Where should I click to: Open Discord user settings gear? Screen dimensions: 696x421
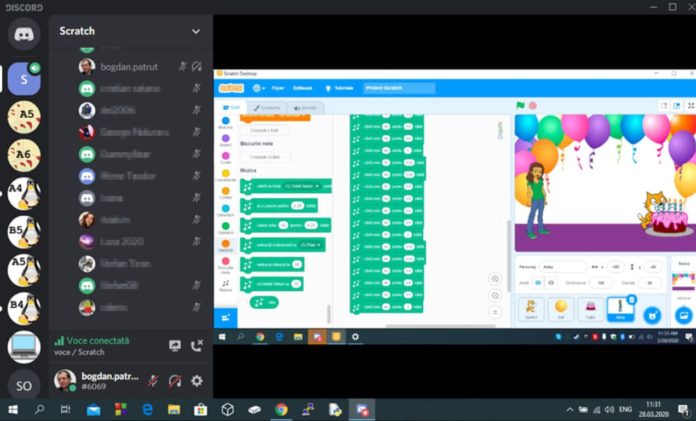pyautogui.click(x=196, y=381)
